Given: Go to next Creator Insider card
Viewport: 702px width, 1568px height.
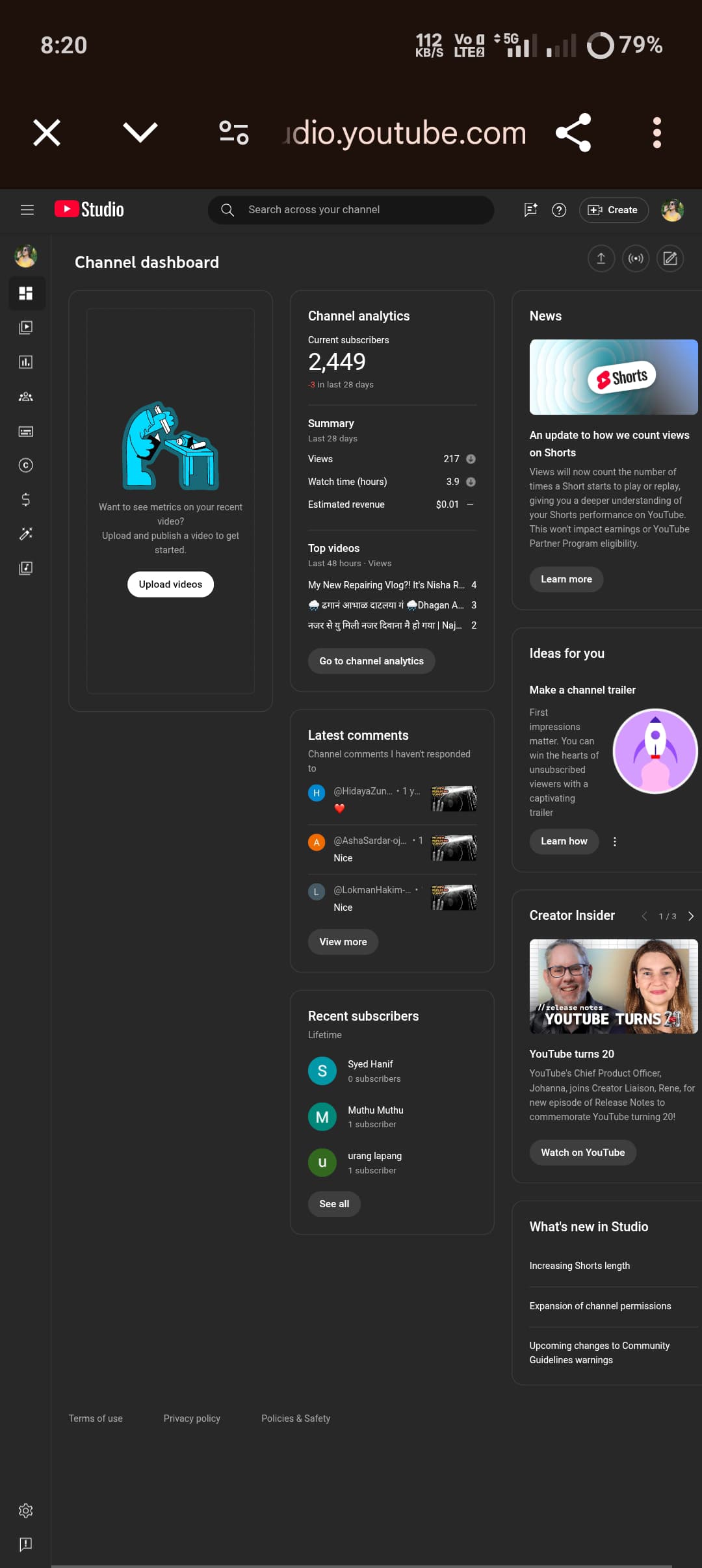Looking at the screenshot, I should click(691, 916).
